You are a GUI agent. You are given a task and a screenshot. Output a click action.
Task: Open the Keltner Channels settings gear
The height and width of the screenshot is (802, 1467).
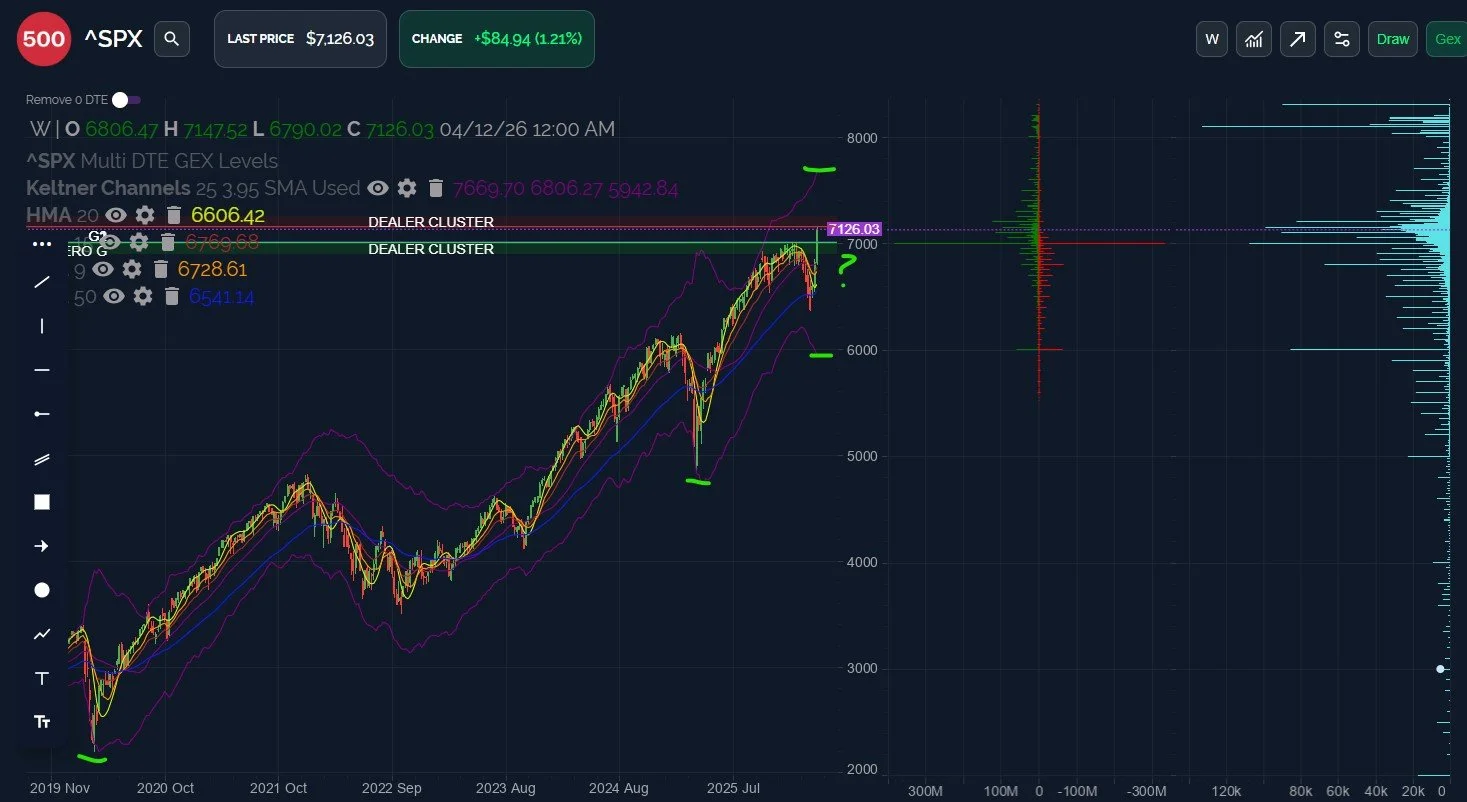[406, 188]
